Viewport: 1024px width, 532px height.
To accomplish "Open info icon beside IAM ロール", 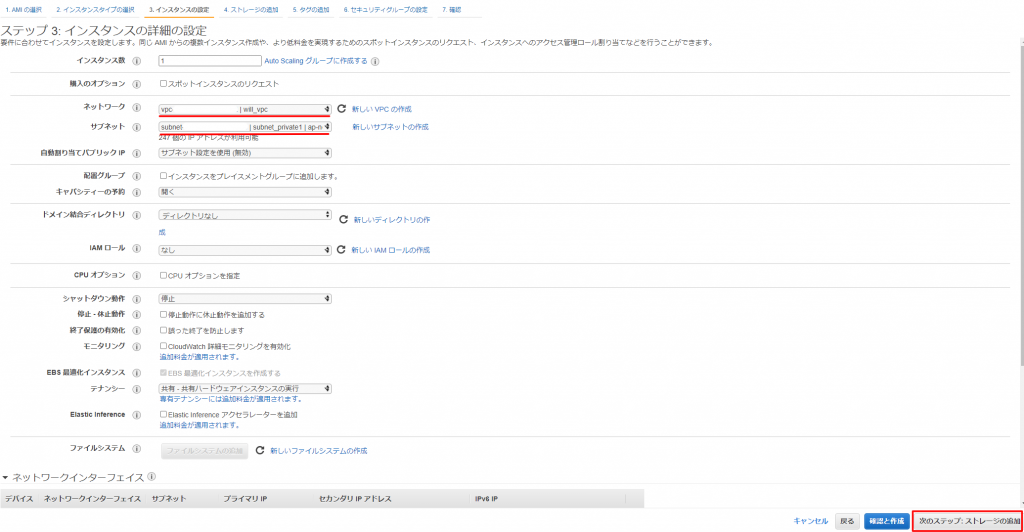I will tap(136, 249).
